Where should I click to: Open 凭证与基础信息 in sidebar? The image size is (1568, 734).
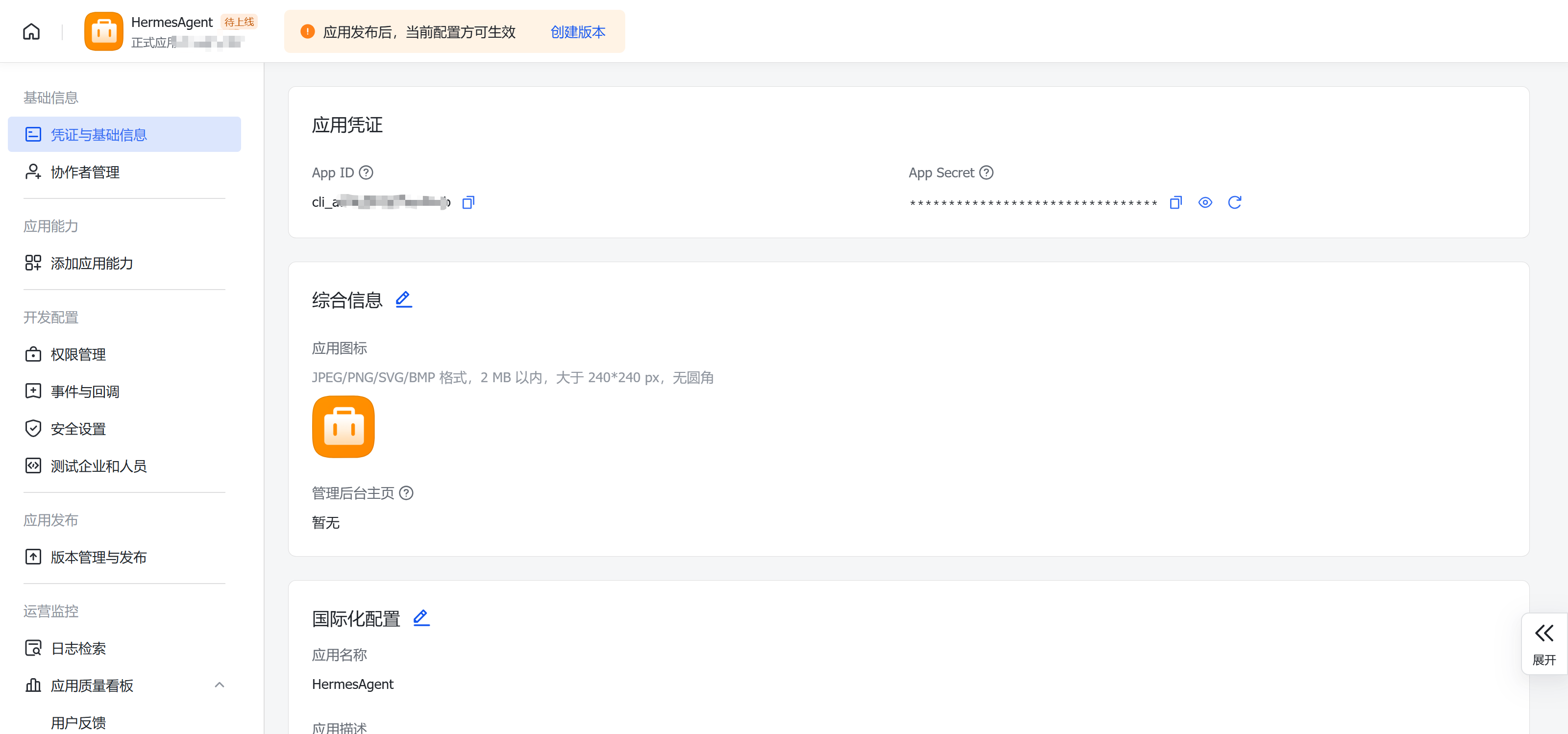point(124,135)
